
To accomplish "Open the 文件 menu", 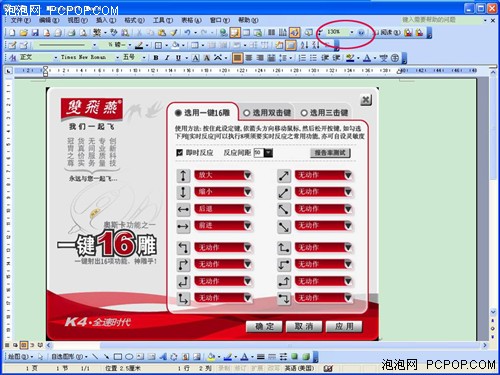I will point(21,20).
